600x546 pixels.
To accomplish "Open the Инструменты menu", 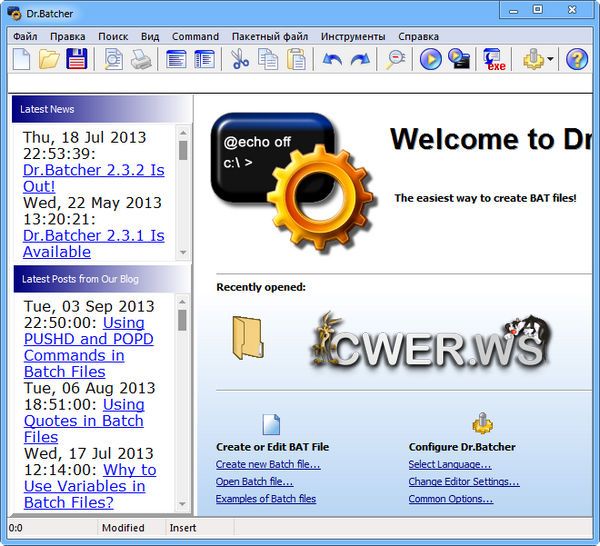I will 353,36.
